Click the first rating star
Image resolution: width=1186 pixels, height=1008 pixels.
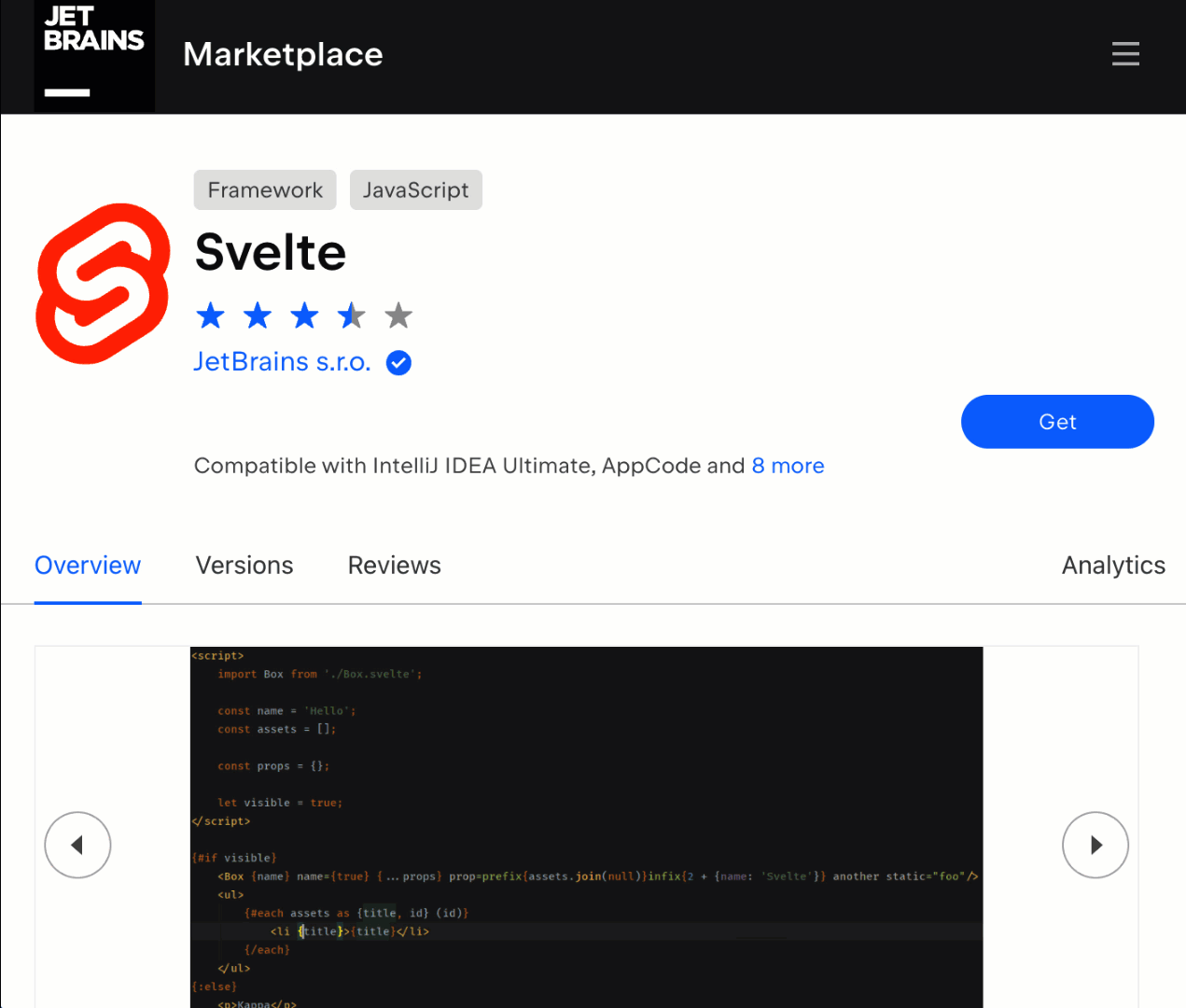[211, 315]
